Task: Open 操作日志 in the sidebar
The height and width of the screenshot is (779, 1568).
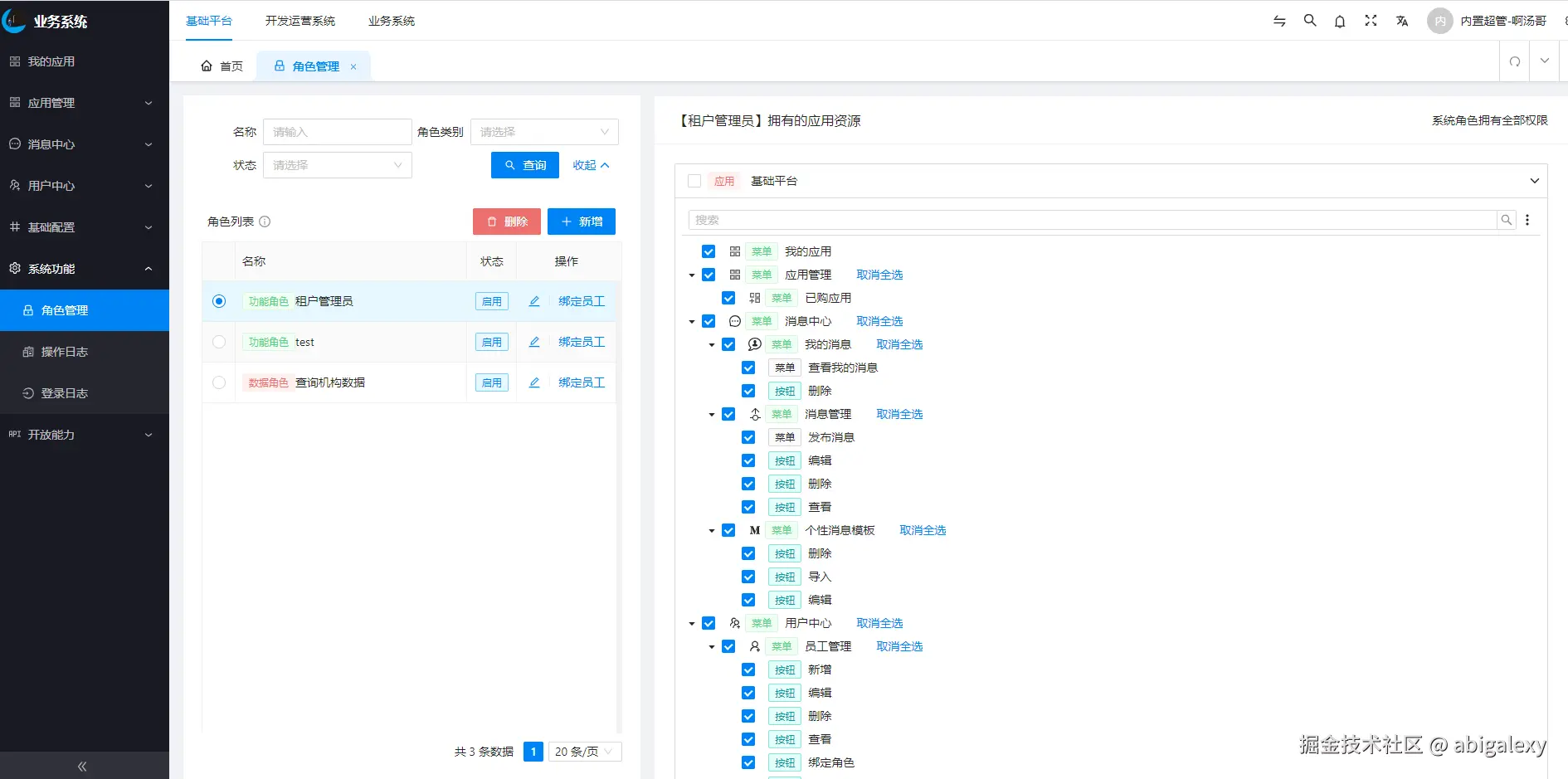Action: tap(85, 352)
